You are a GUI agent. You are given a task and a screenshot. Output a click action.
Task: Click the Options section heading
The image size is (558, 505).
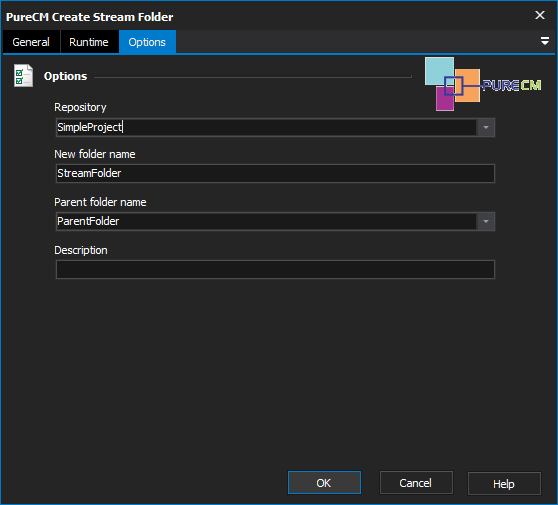tap(65, 76)
